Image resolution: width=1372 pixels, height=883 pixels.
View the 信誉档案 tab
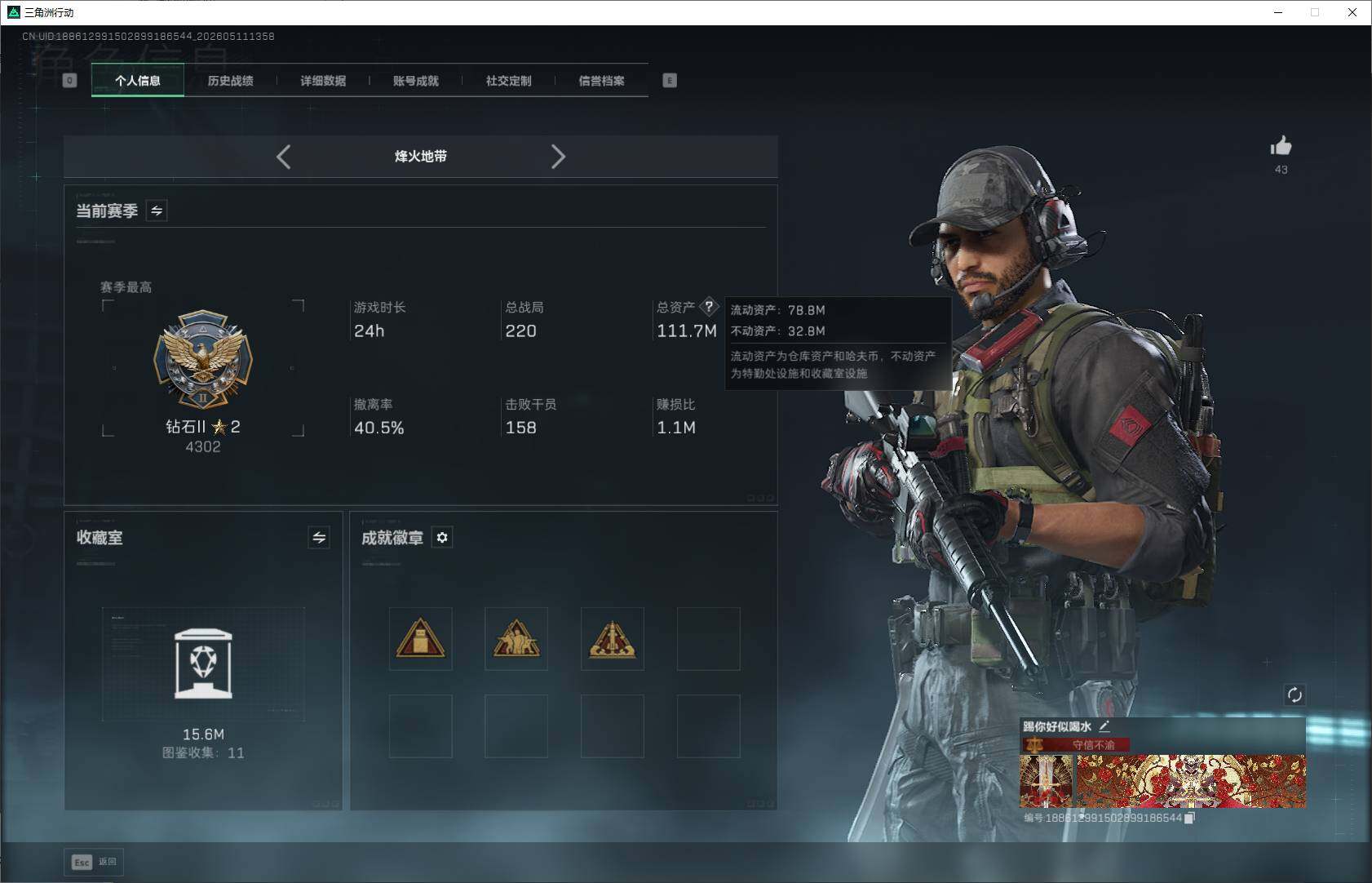(601, 80)
